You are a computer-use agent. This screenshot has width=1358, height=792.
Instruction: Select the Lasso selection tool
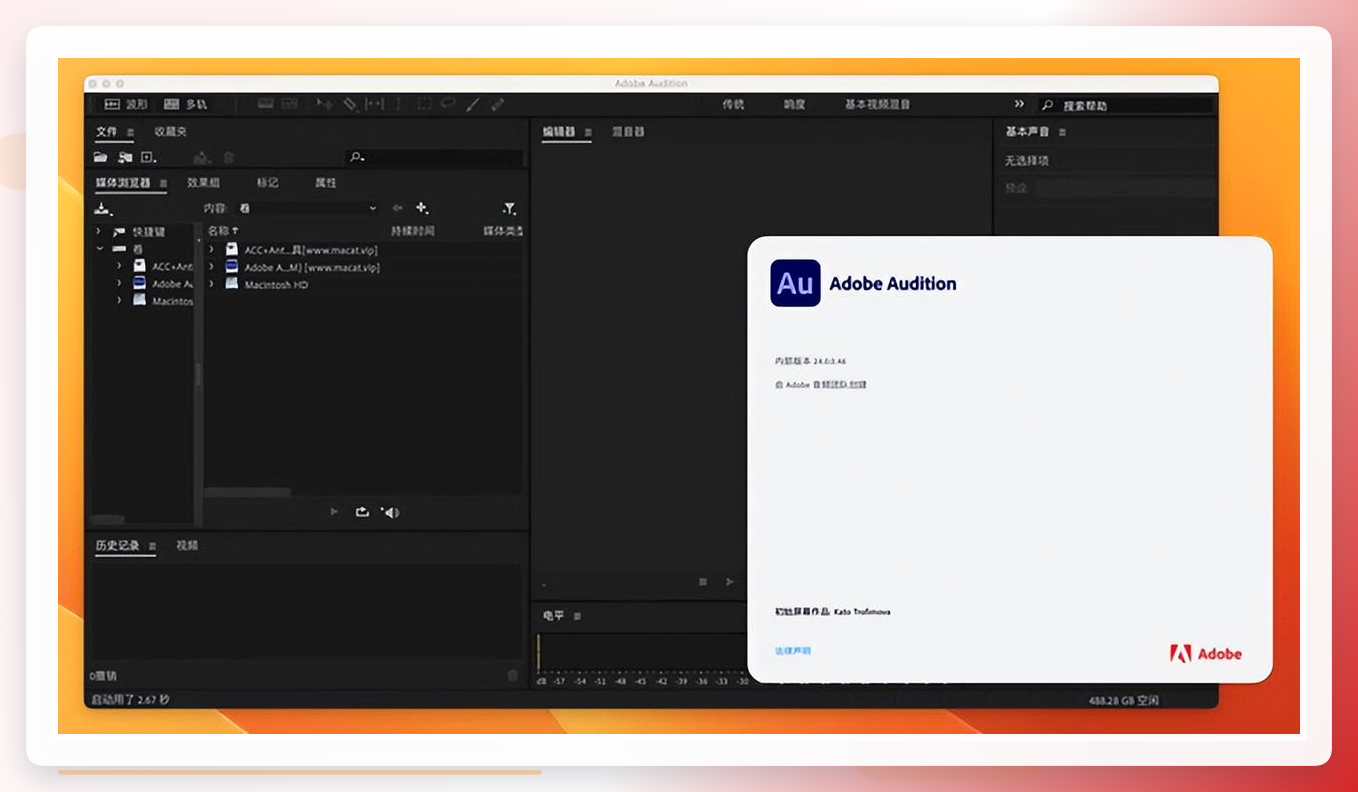click(x=448, y=104)
